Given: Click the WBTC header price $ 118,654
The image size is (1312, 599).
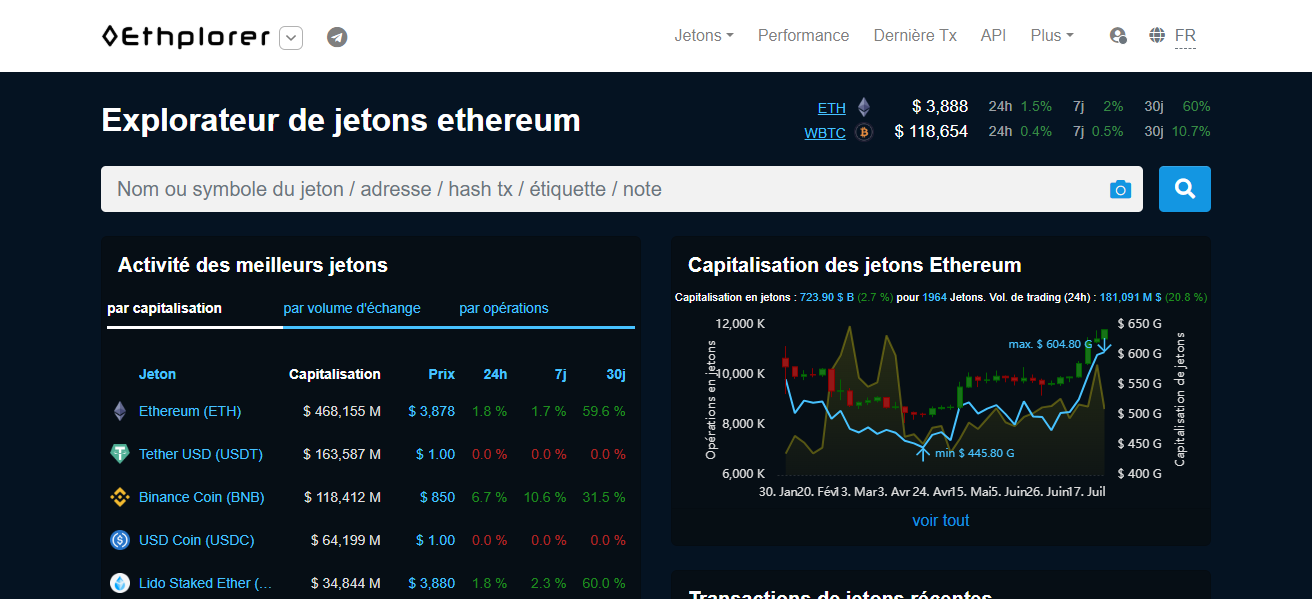Looking at the screenshot, I should click(931, 131).
